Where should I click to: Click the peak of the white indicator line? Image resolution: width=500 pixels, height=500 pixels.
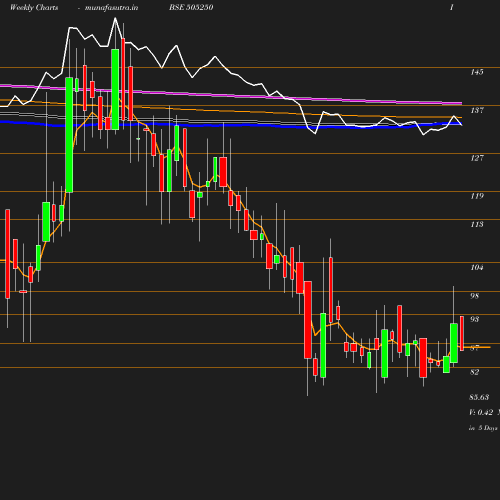click(x=115, y=19)
